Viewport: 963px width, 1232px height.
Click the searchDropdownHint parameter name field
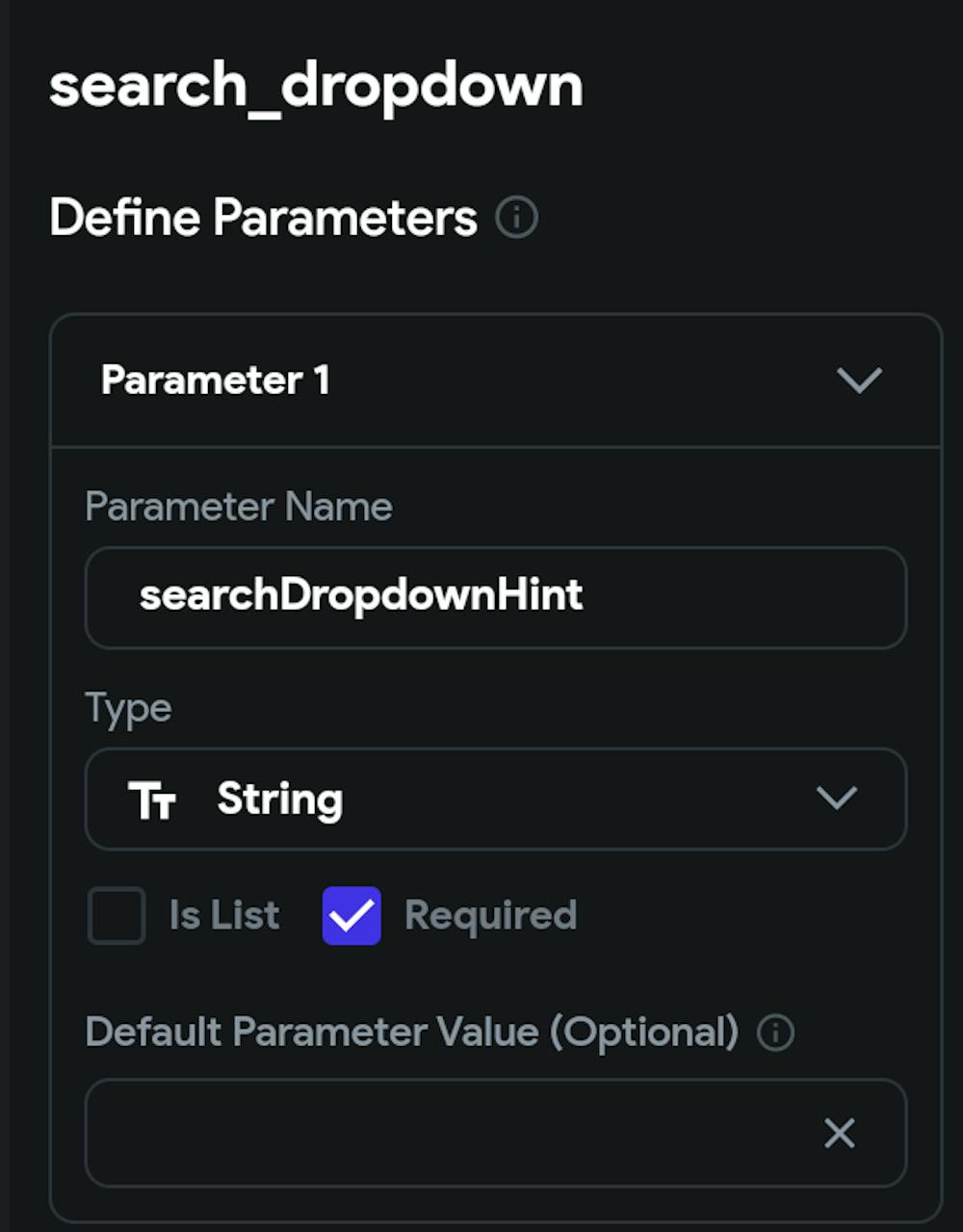pos(496,597)
